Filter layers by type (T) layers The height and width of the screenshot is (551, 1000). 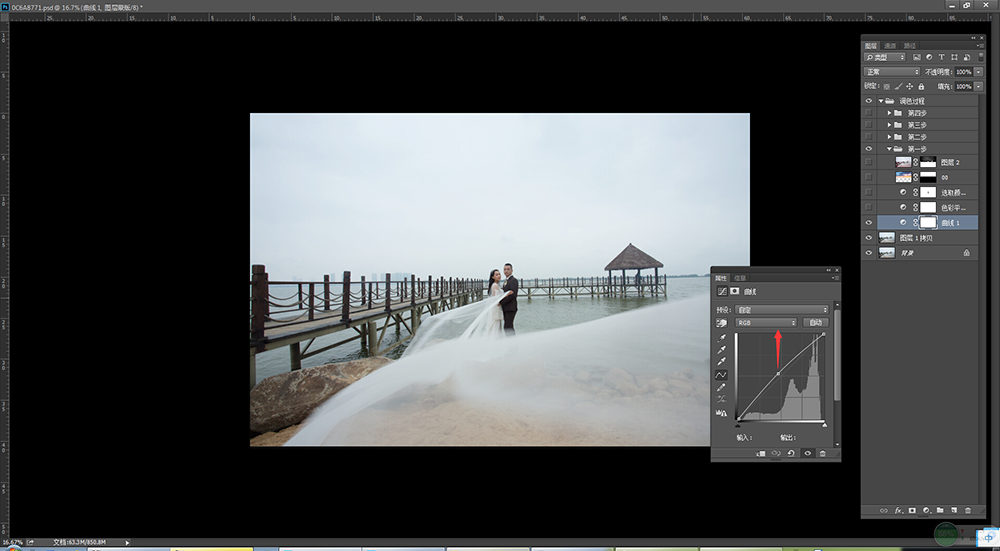pos(941,57)
